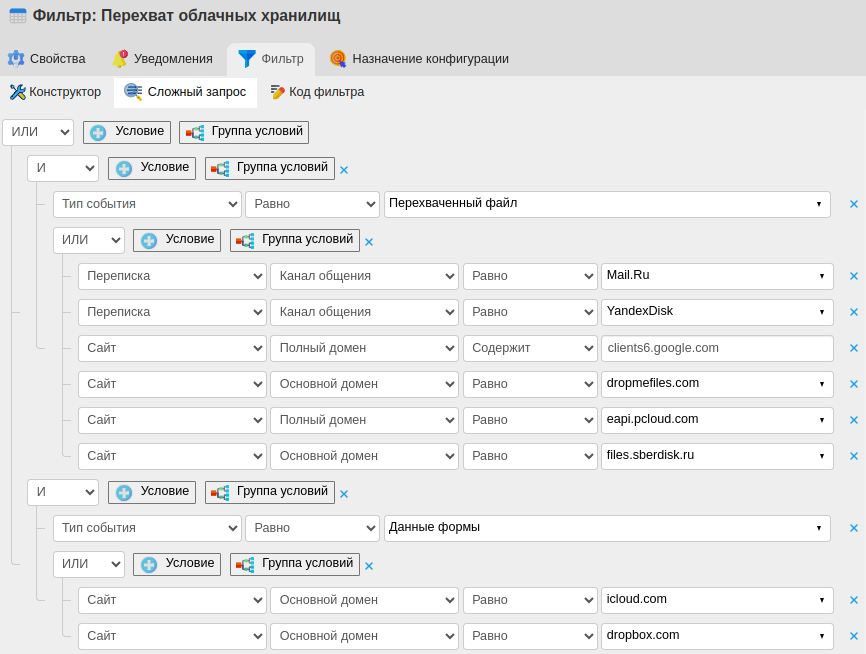This screenshot has width=866, height=654.
Task: Switch to the Уведомления tab
Action: 161,59
